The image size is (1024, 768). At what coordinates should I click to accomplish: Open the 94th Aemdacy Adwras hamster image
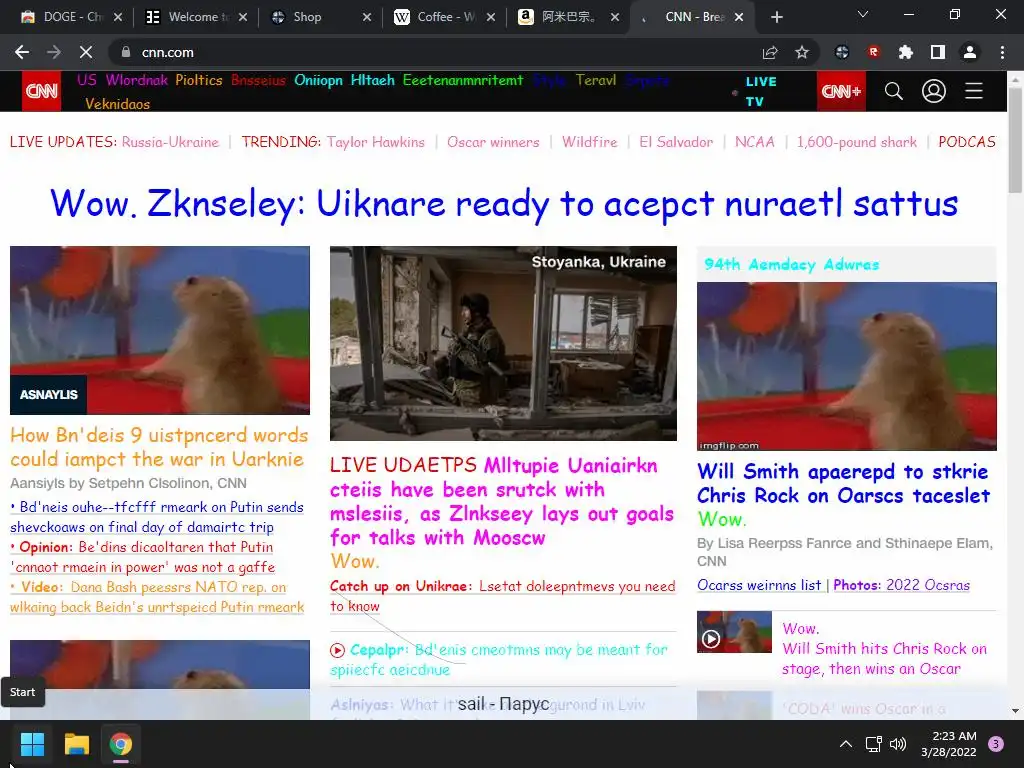click(x=846, y=366)
